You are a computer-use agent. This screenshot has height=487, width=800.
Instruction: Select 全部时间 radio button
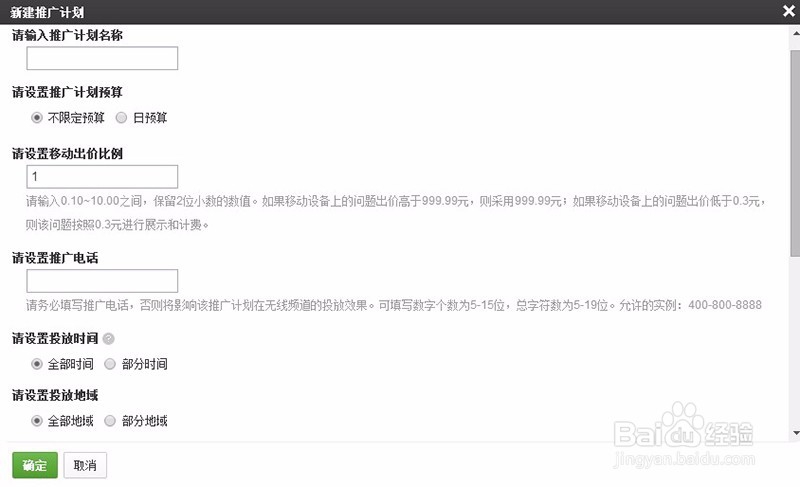coord(37,364)
